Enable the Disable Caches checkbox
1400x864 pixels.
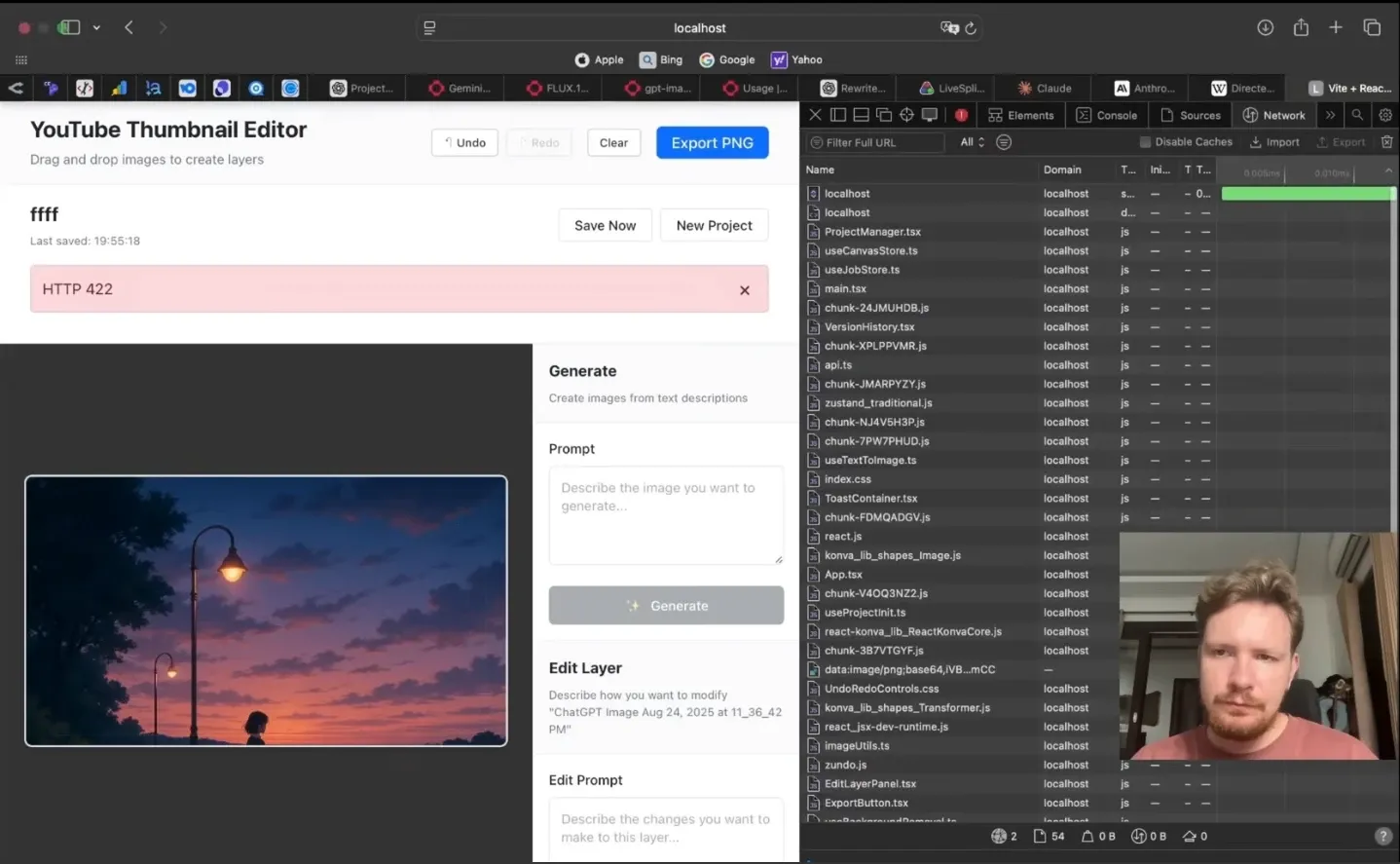tap(1145, 142)
